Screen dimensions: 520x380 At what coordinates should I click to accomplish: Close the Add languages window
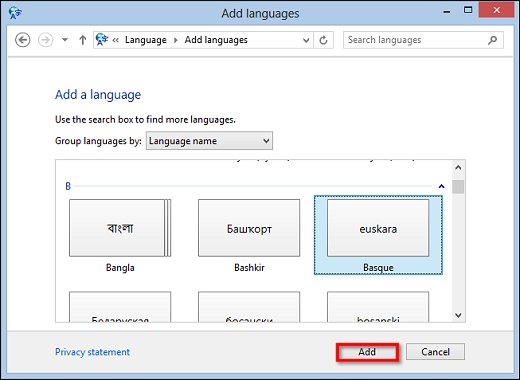[x=496, y=10]
